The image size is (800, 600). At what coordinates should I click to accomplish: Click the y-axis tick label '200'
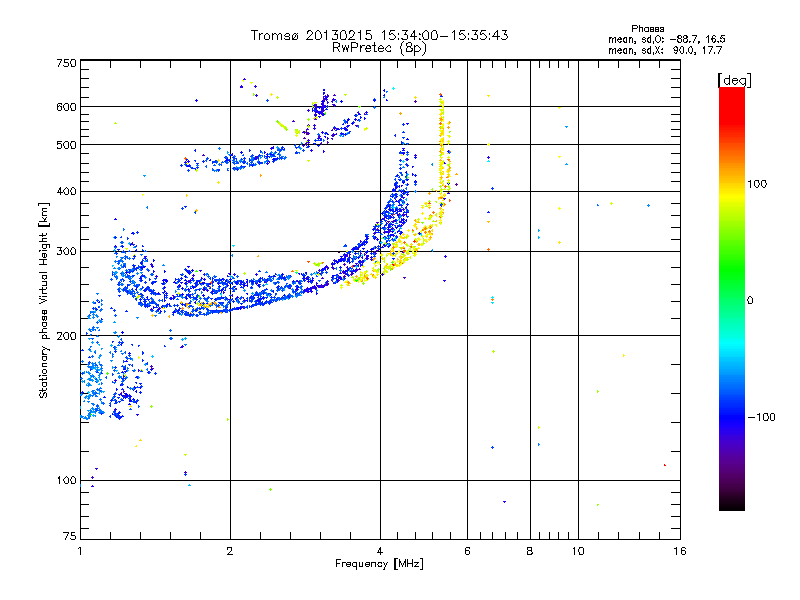66,336
